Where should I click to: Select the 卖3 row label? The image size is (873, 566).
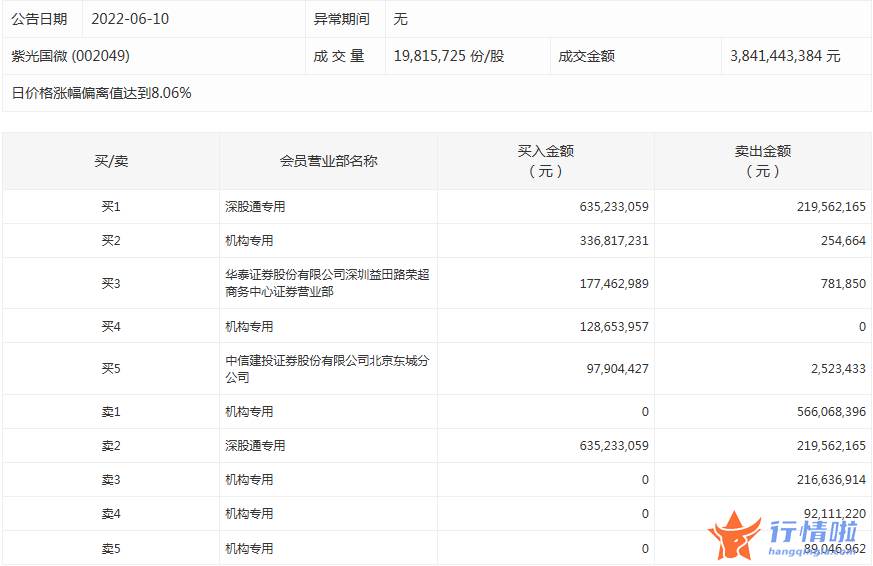tap(111, 479)
